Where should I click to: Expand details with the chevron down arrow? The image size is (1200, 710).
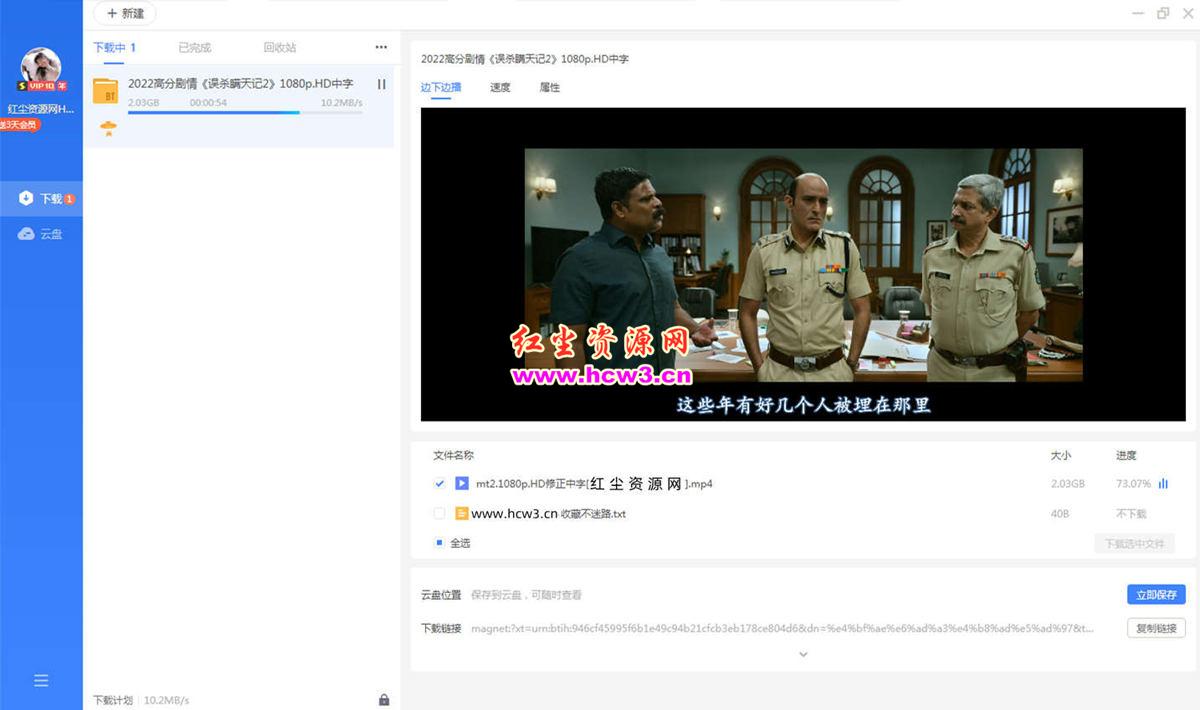click(x=803, y=655)
